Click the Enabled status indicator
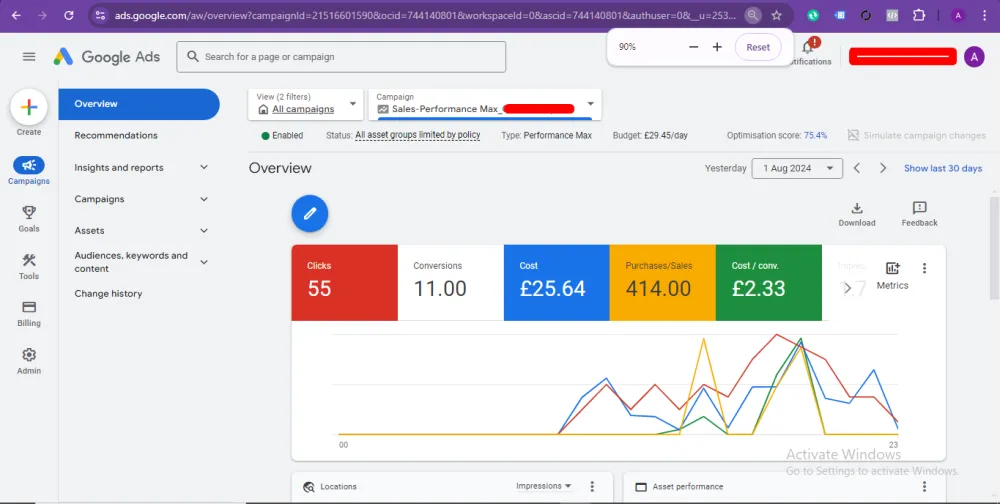 282,135
